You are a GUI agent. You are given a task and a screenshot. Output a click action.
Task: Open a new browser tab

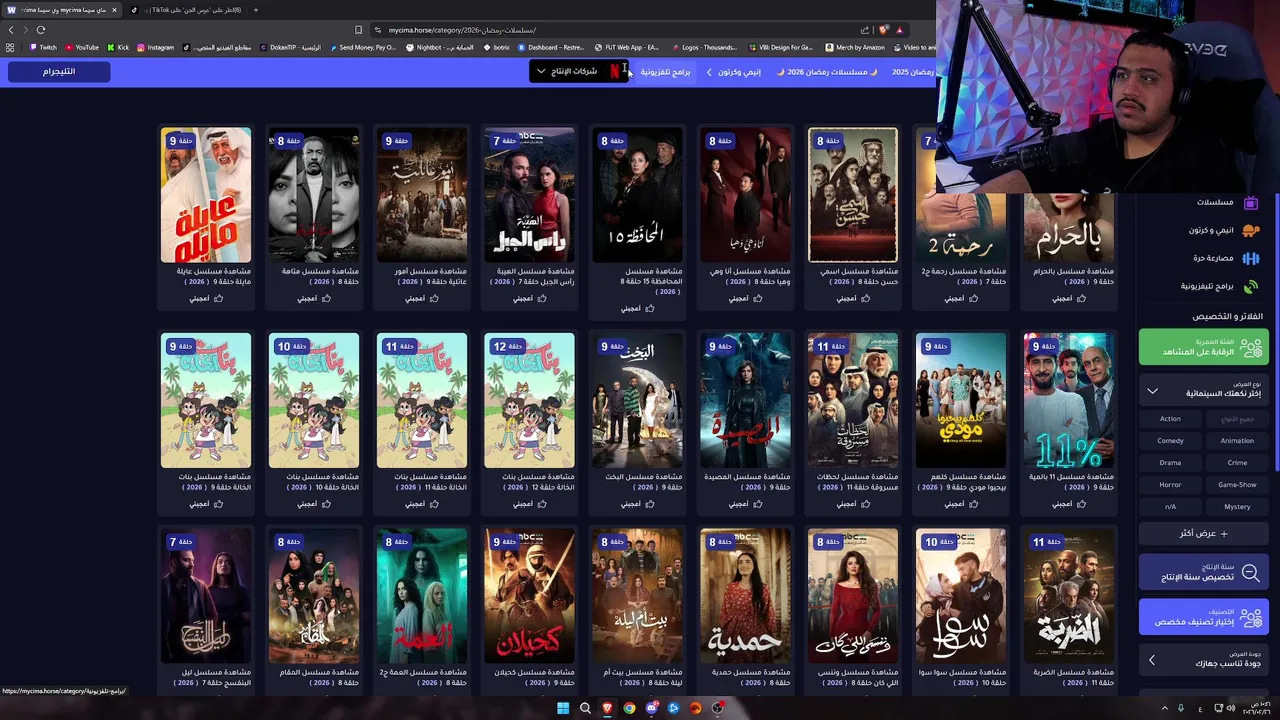[x=255, y=10]
